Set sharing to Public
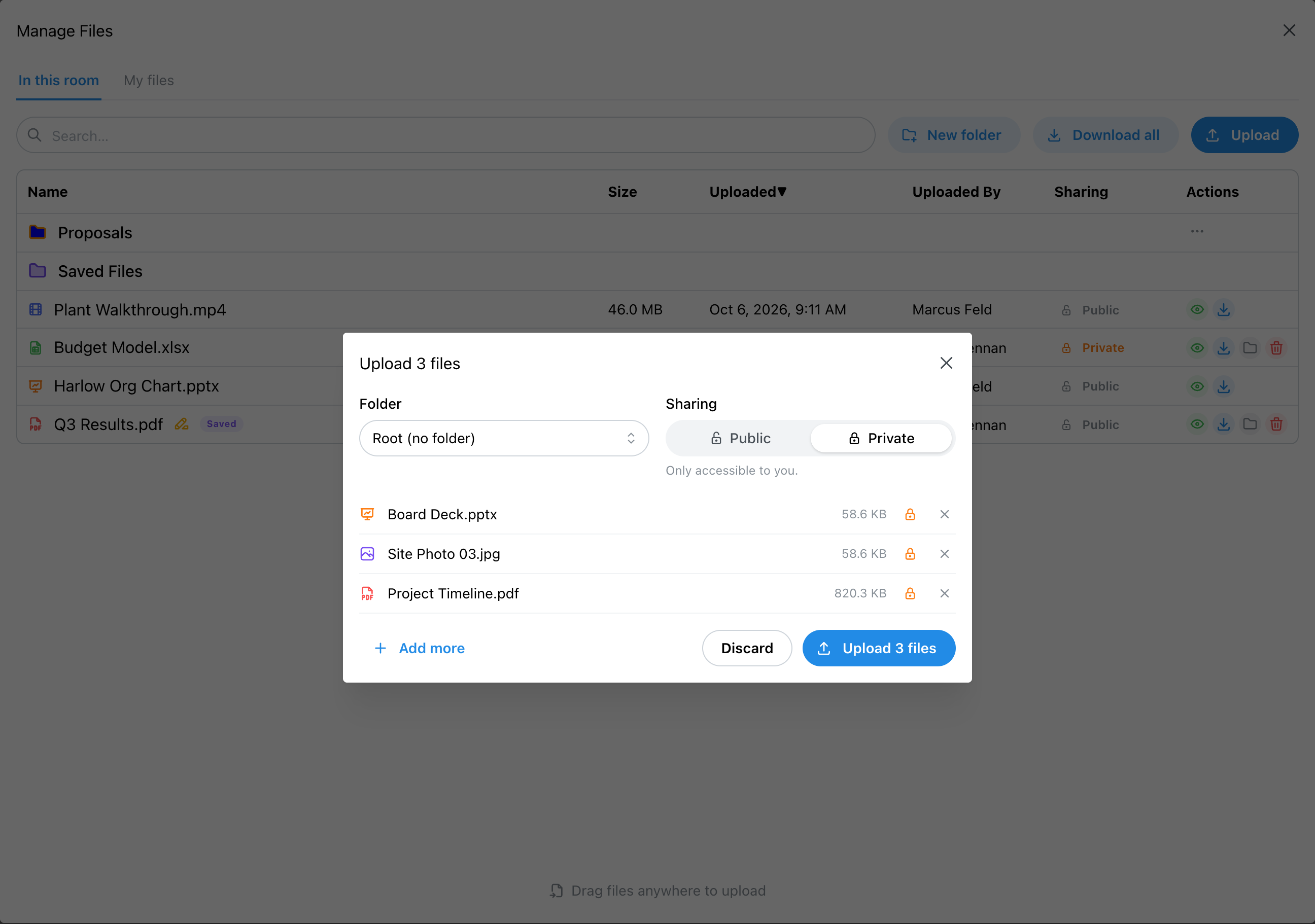This screenshot has width=1315, height=924. 740,438
